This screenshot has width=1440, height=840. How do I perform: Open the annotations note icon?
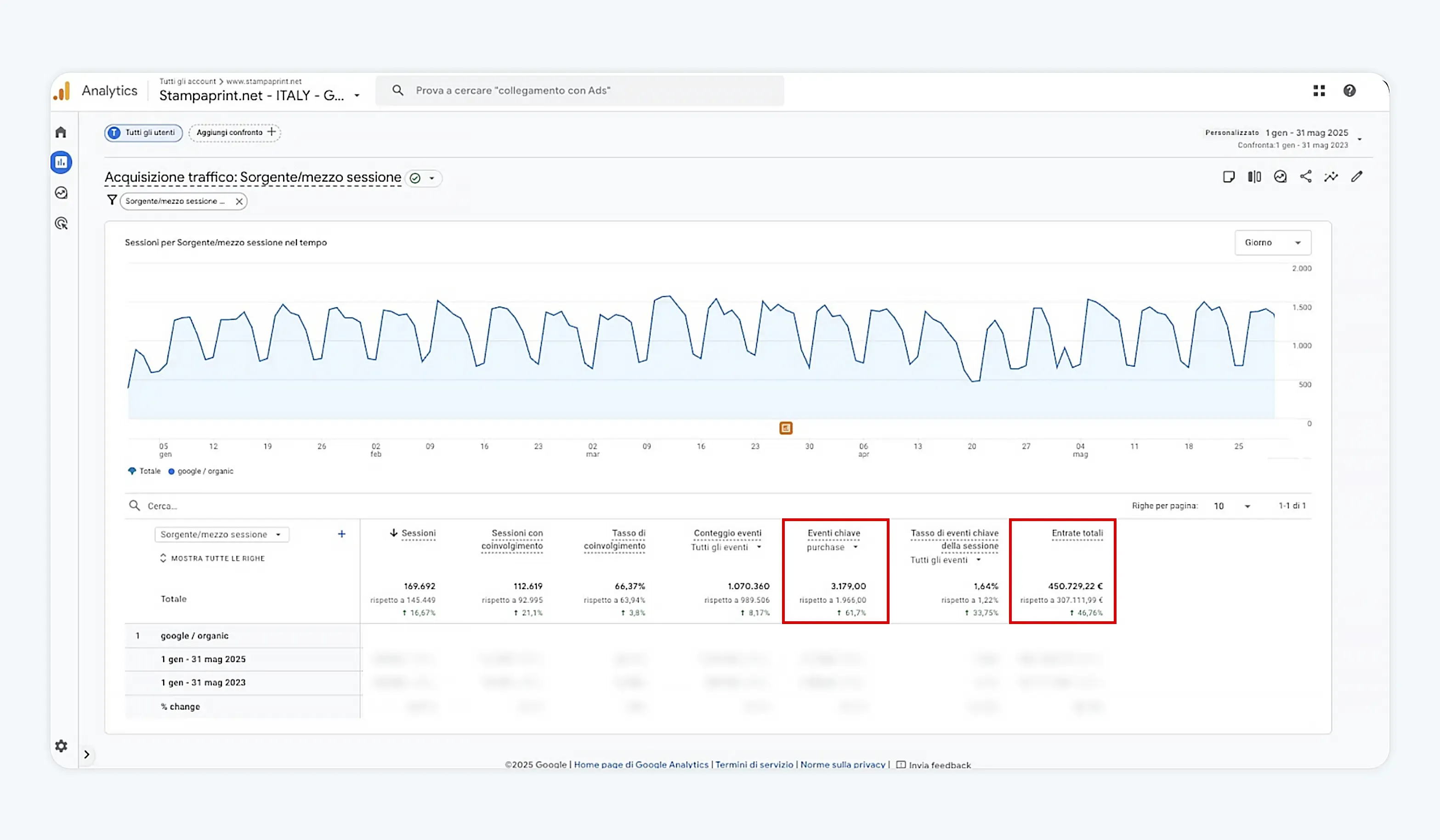click(1229, 176)
